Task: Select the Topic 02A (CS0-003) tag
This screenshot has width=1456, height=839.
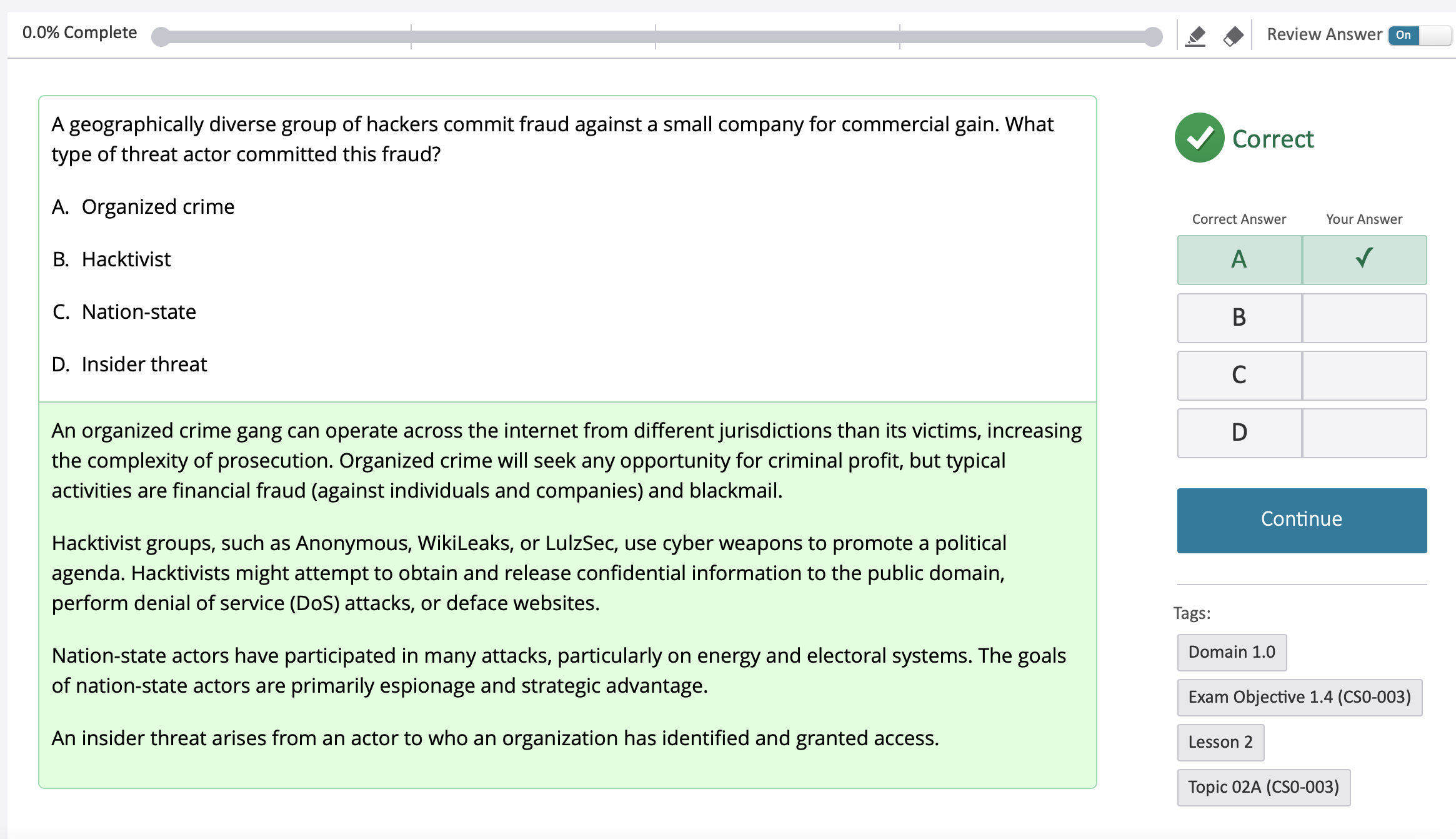Action: click(x=1263, y=787)
